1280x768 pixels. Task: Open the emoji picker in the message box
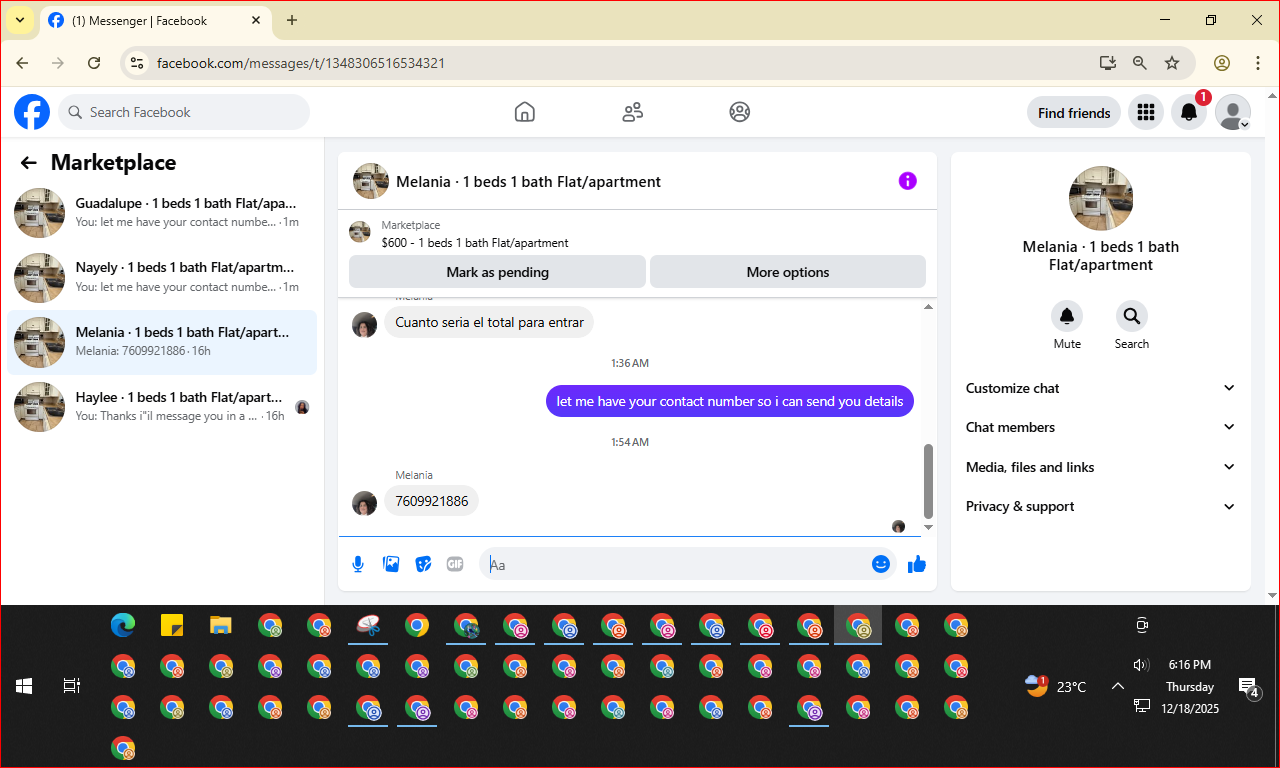pos(881,564)
